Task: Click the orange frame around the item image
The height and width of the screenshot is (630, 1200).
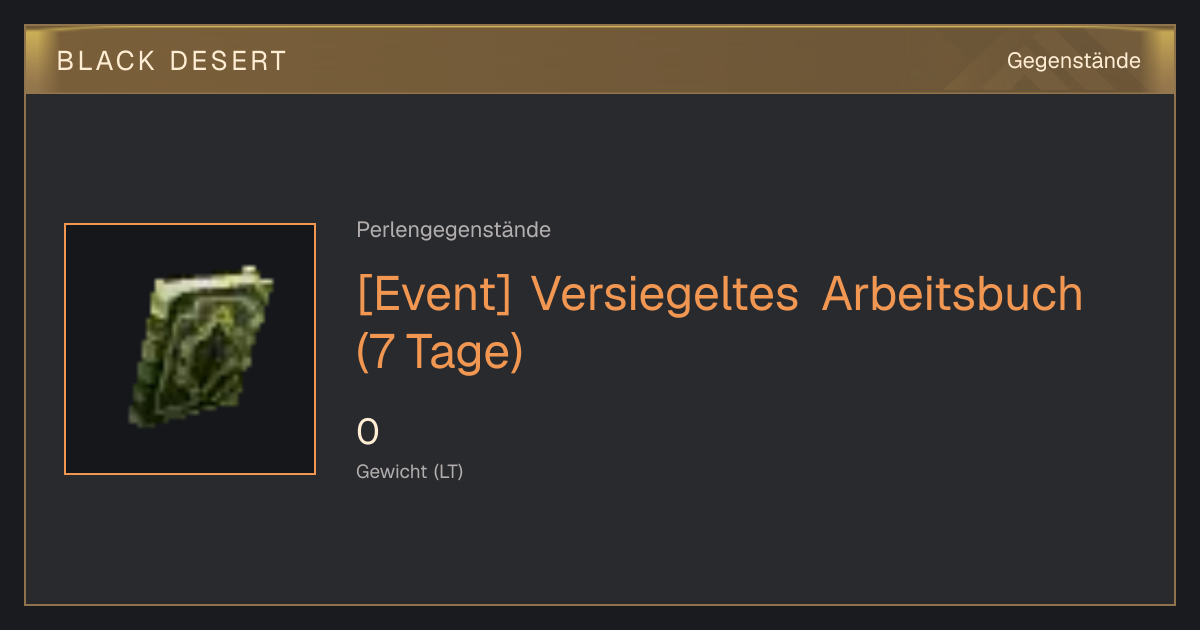Action: pos(190,349)
